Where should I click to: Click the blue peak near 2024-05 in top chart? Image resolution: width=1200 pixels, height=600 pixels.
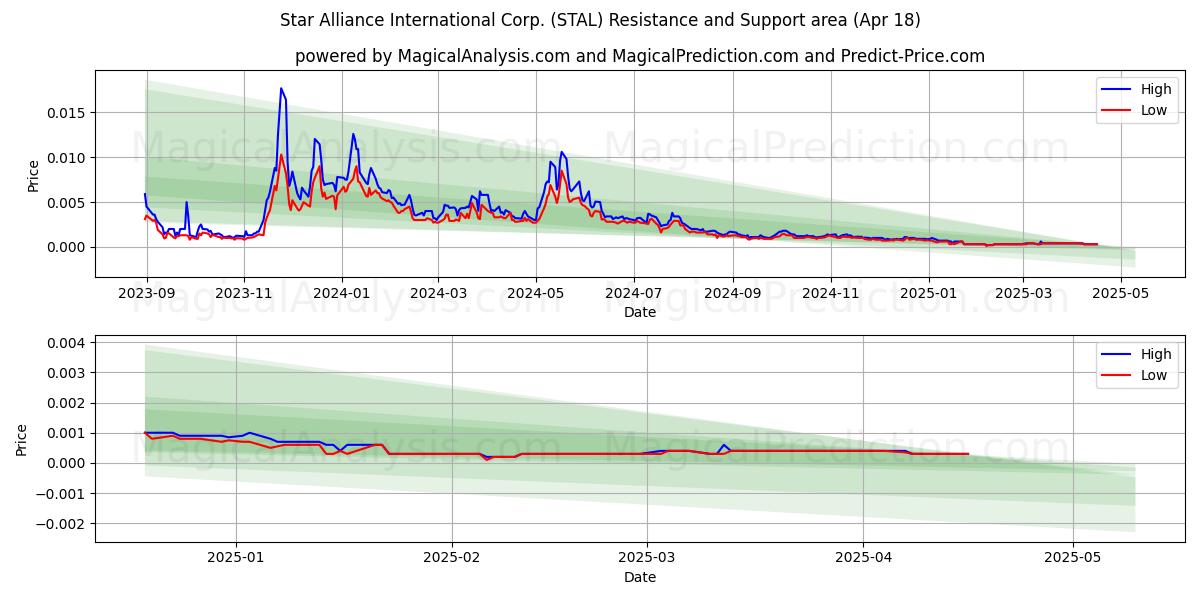[561, 152]
